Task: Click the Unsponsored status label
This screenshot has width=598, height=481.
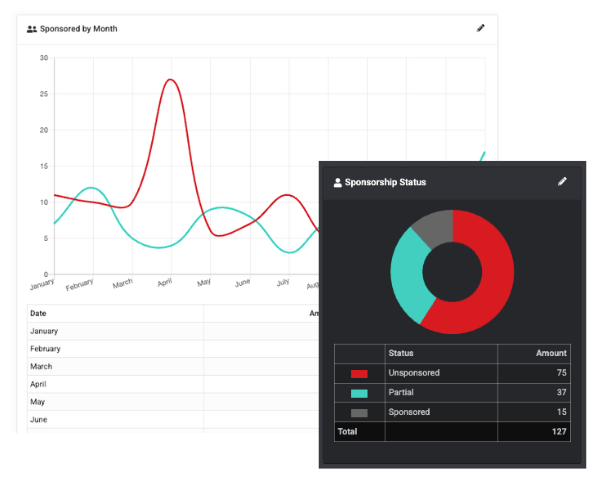Action: [414, 373]
